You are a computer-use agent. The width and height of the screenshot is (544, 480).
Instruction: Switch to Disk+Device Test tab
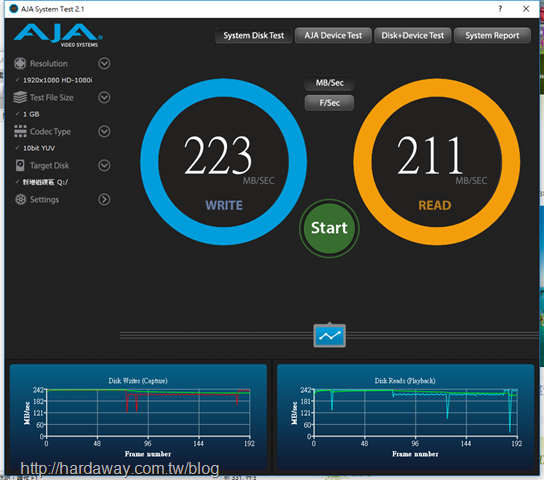pos(413,35)
